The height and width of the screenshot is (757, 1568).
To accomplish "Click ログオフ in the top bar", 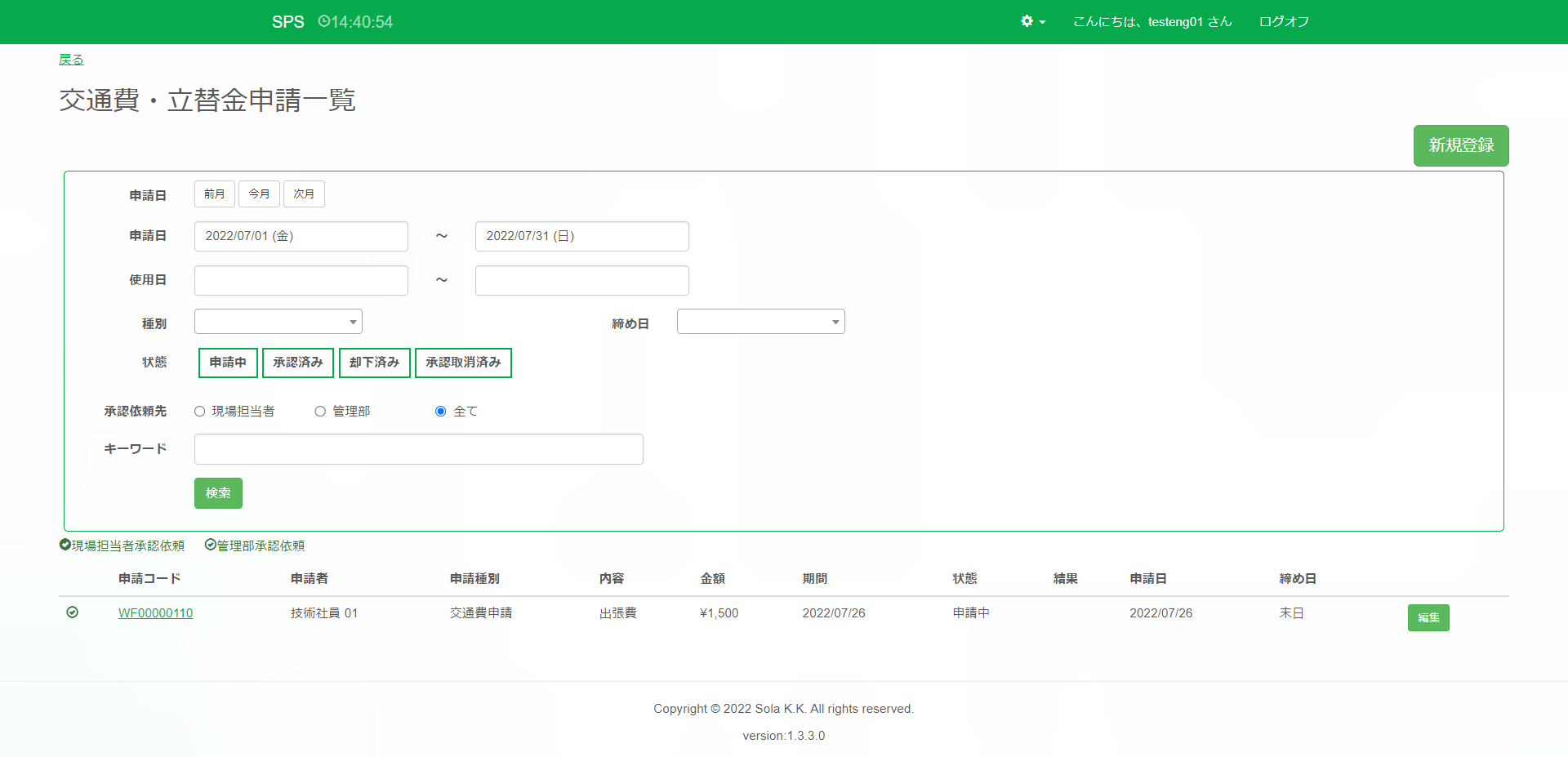I will 1284,22.
